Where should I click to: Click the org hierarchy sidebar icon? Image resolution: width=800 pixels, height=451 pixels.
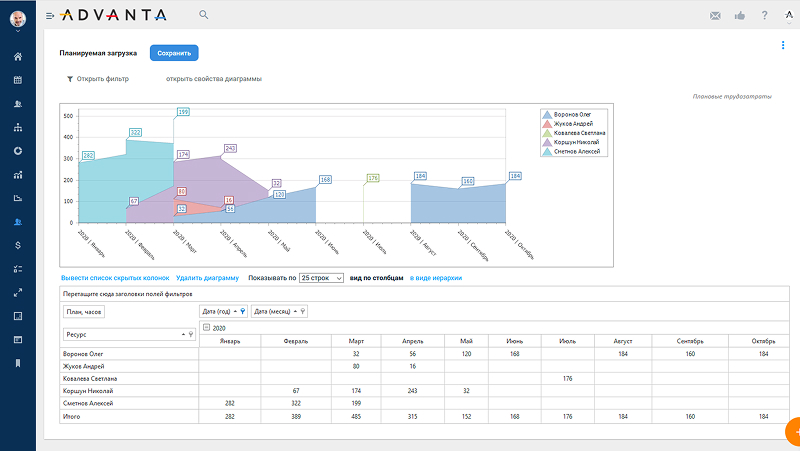(18, 127)
